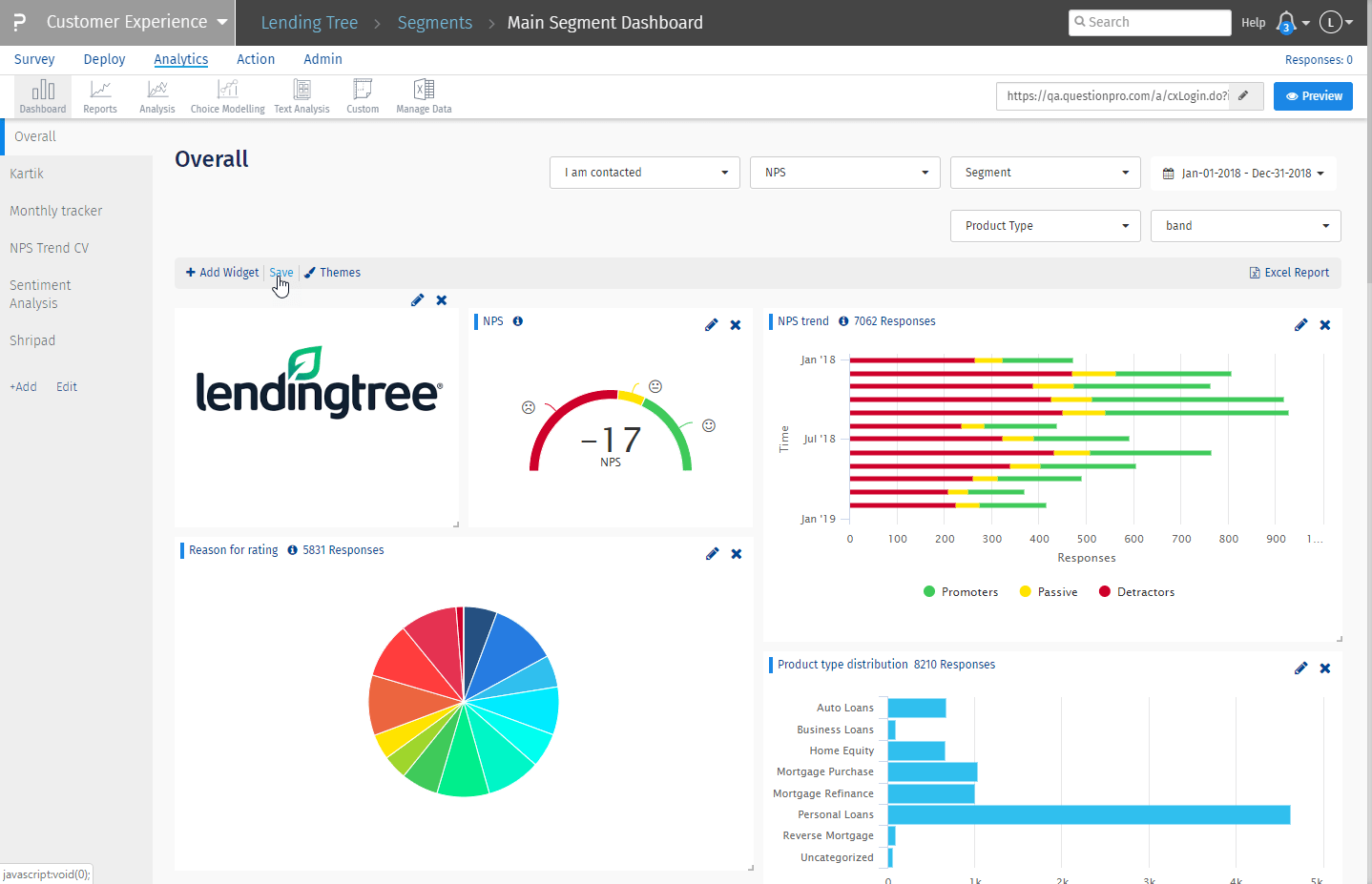The image size is (1372, 884).
Task: Open the Help link
Action: tap(1254, 23)
